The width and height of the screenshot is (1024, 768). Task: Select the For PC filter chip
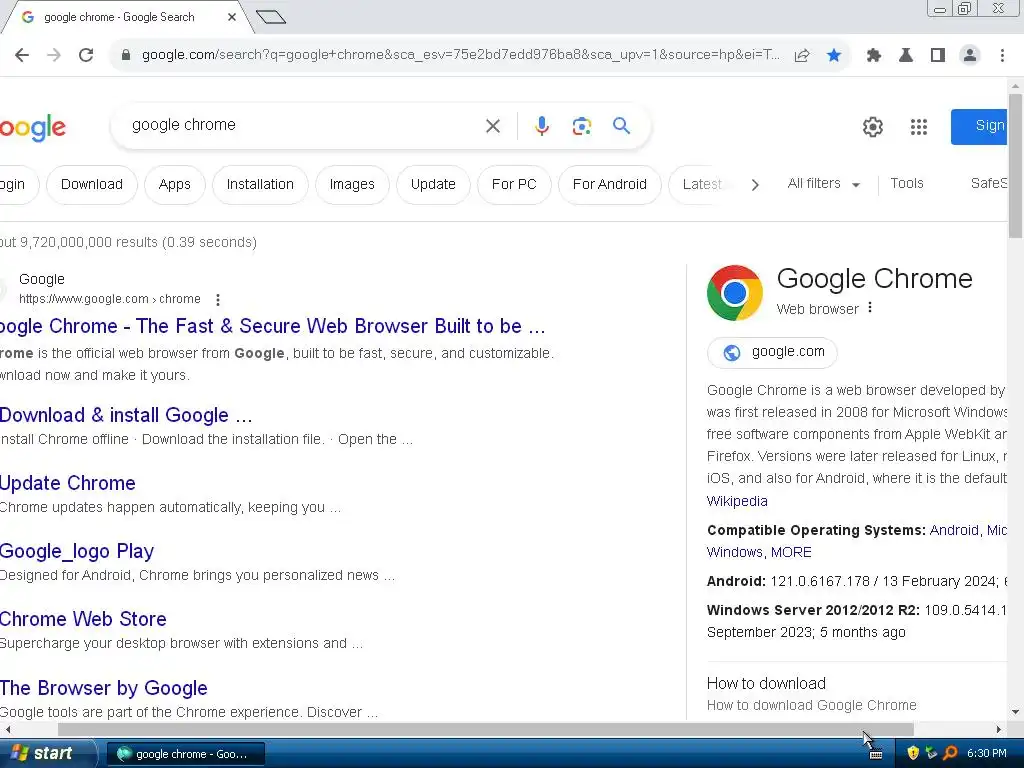[514, 185]
